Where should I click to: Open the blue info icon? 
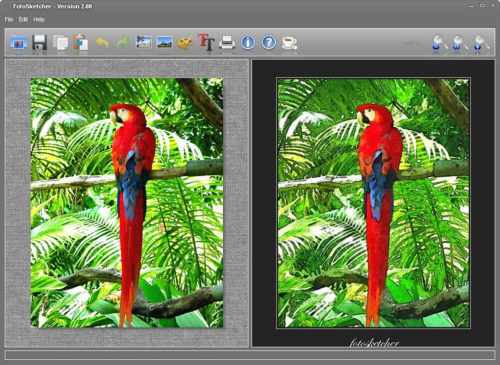click(x=248, y=43)
